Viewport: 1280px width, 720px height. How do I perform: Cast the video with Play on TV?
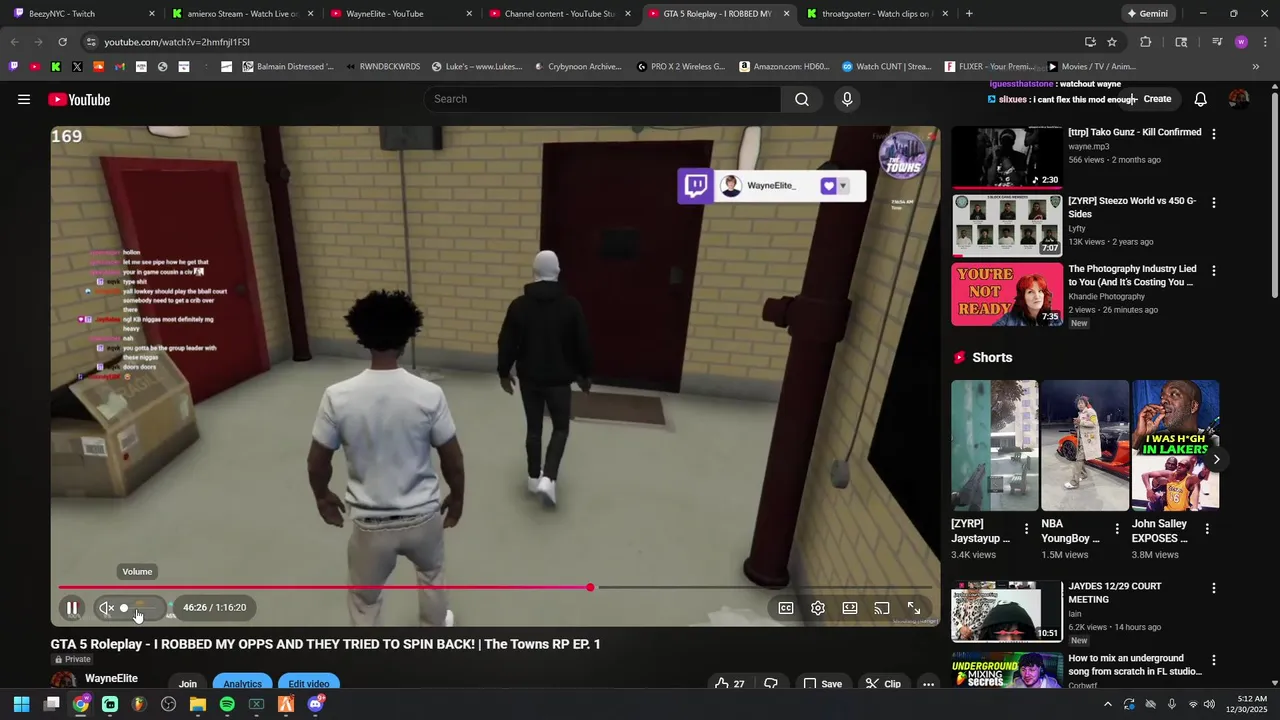click(x=882, y=607)
